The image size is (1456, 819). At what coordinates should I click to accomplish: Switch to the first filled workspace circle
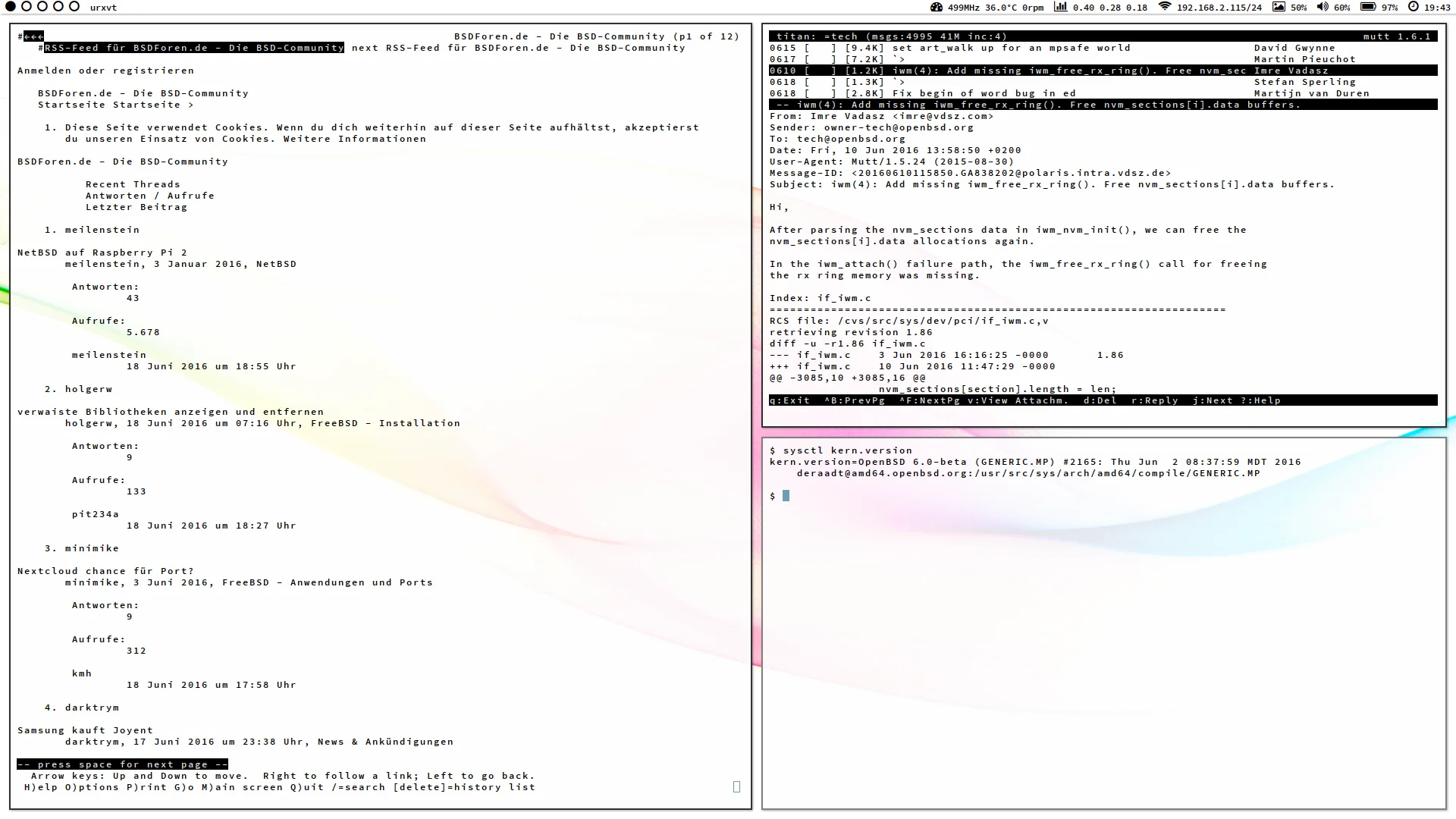click(11, 7)
